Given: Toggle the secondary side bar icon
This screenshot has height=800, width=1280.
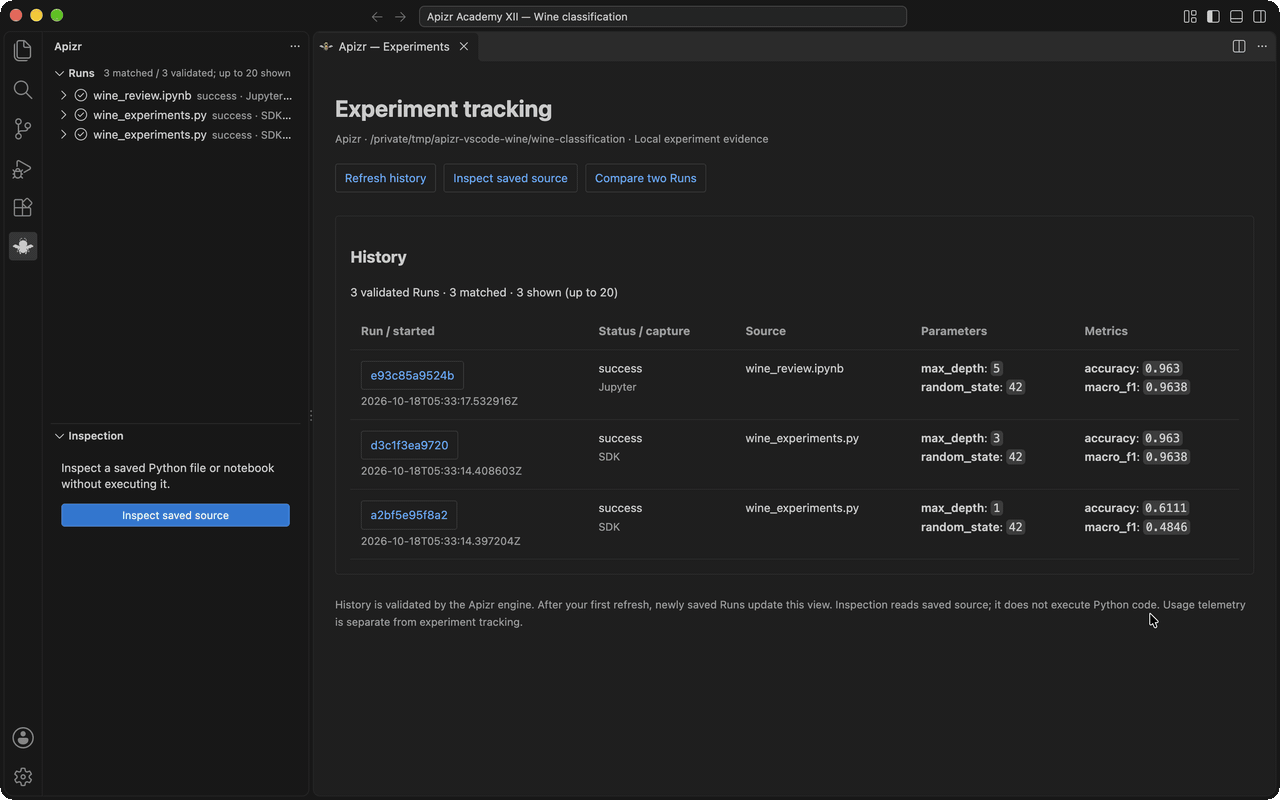Looking at the screenshot, I should [1259, 17].
